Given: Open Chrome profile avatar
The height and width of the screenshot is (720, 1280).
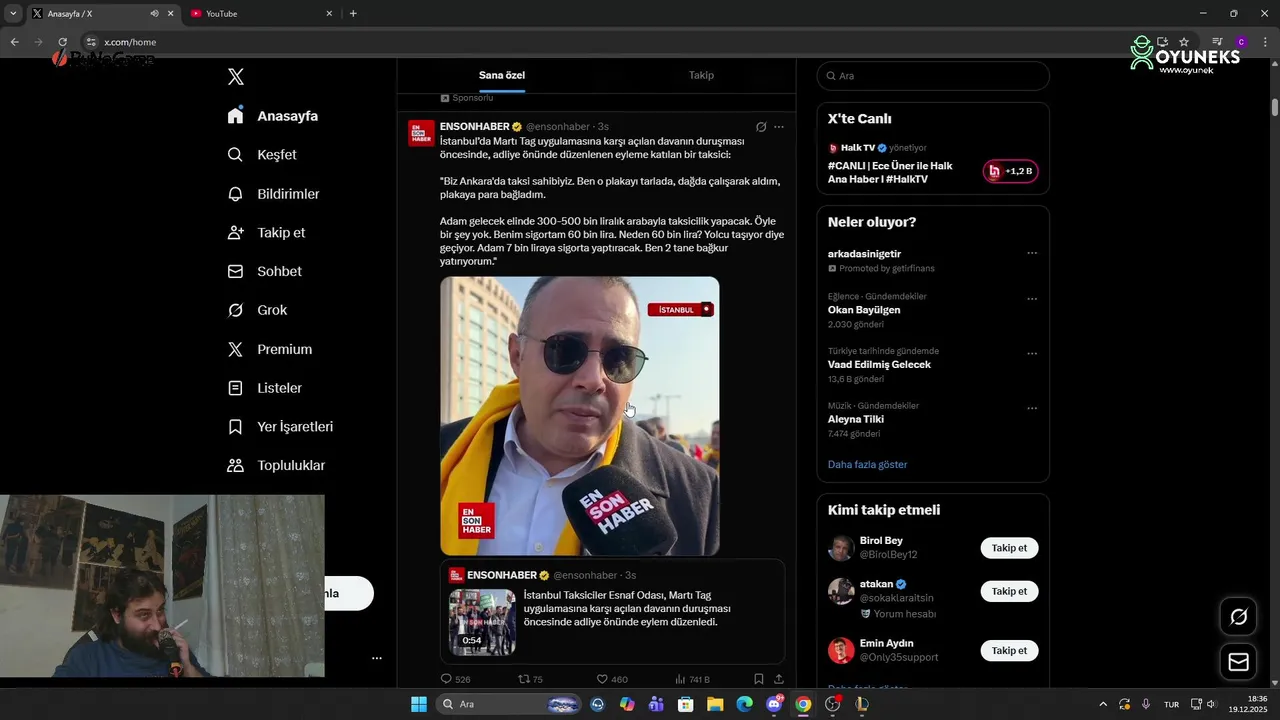Looking at the screenshot, I should (x=1241, y=42).
